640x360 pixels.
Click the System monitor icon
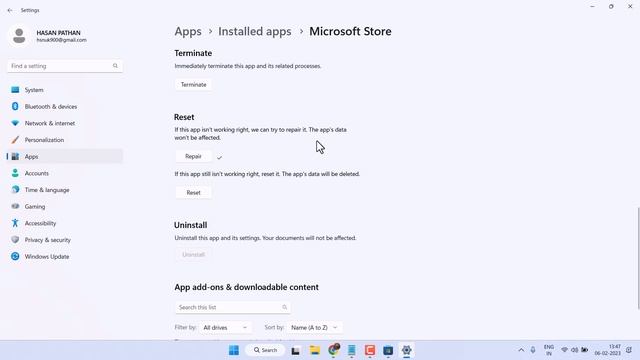click(15, 90)
